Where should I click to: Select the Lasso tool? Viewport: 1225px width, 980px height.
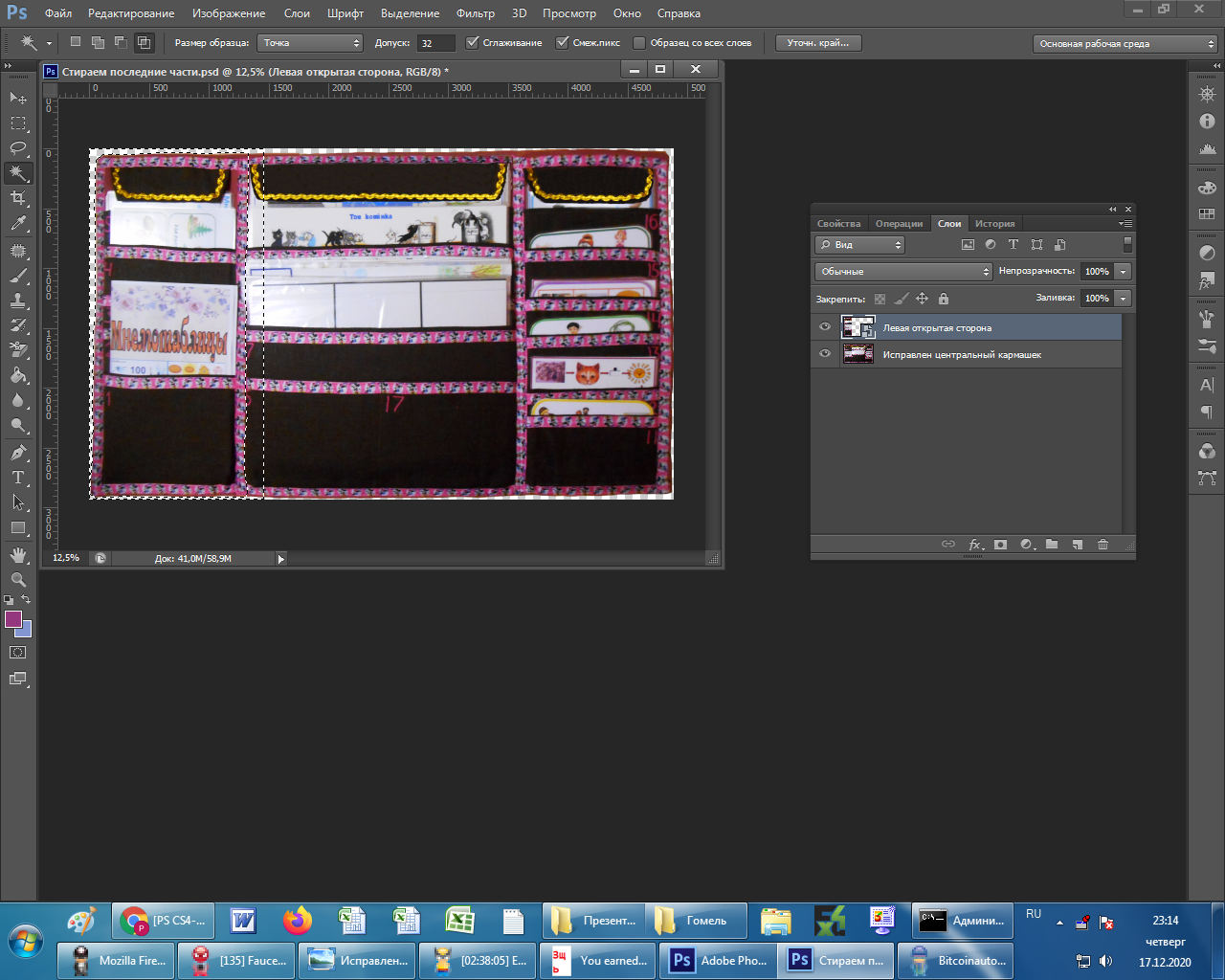18,147
